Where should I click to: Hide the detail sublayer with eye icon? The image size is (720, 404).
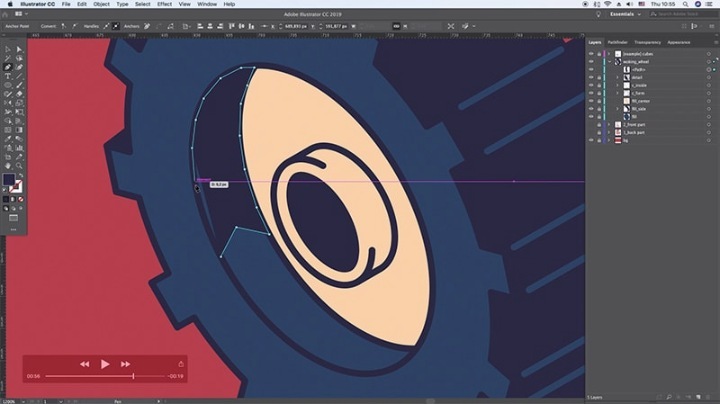coord(591,78)
